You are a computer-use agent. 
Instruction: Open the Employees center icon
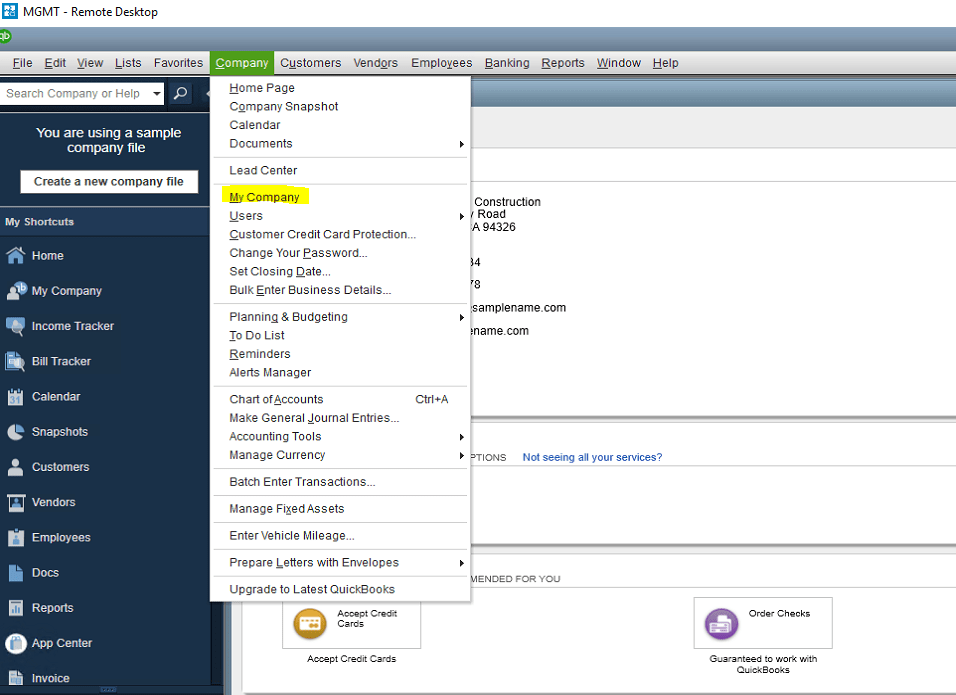60,537
